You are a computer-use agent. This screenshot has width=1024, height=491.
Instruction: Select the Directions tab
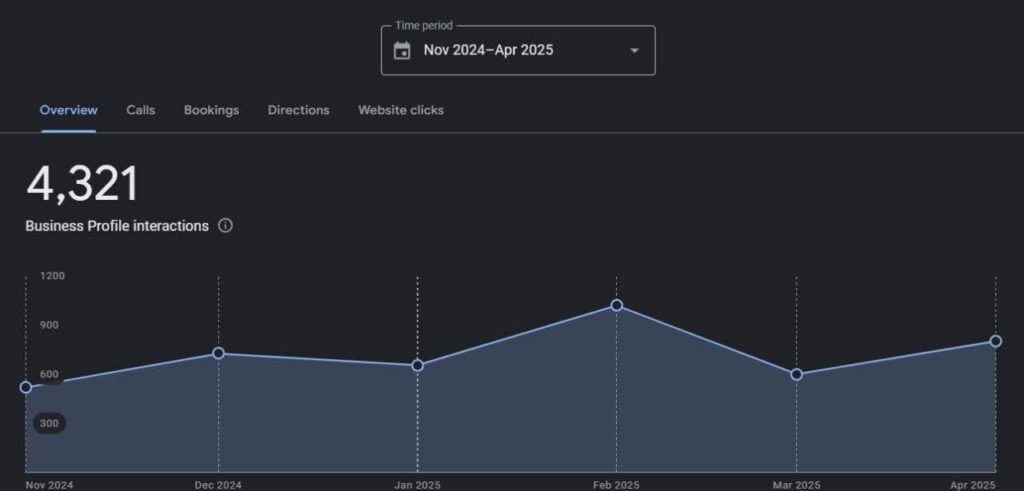(298, 110)
